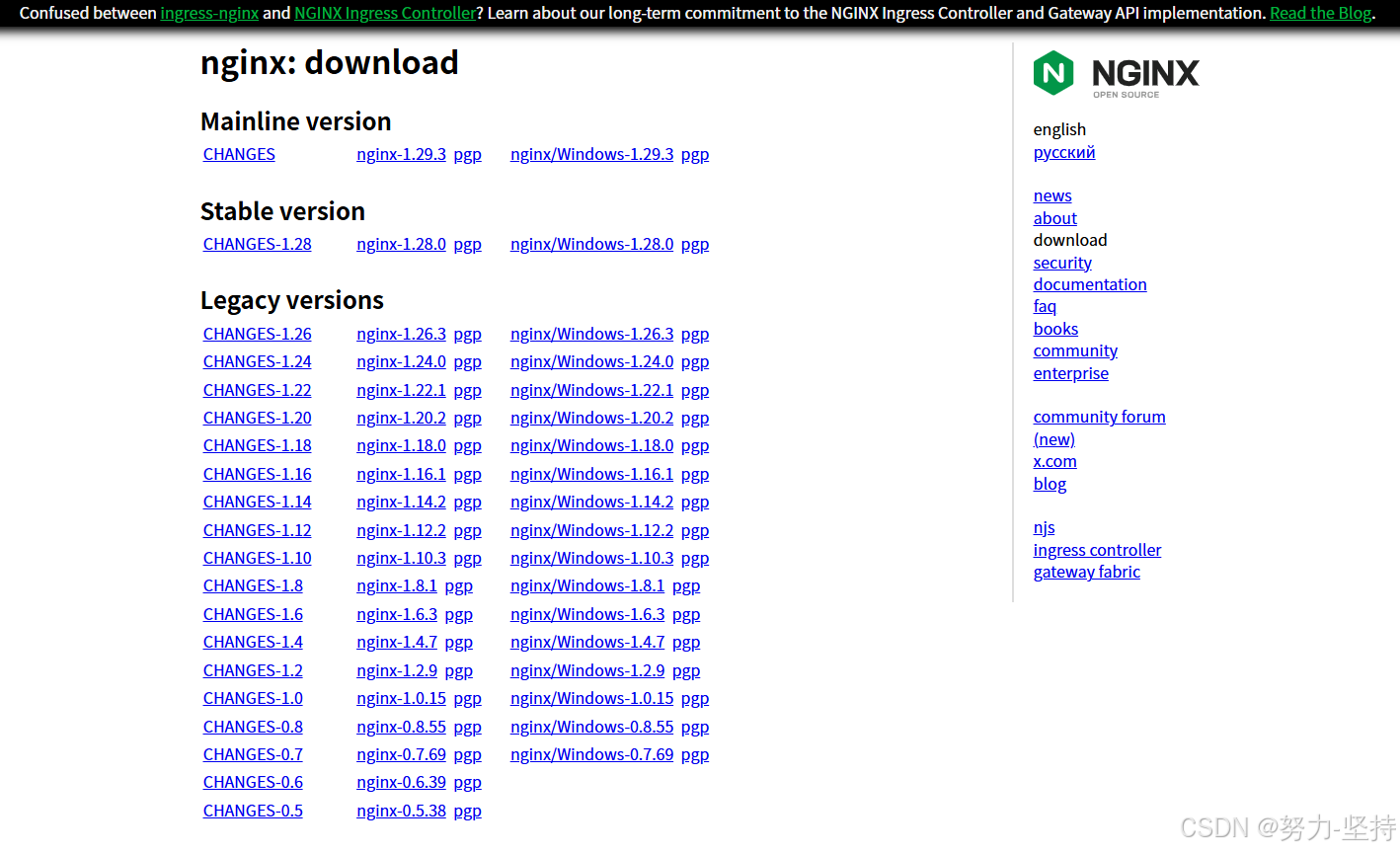
Task: Open CHANGES-1.20 link
Action: click(x=257, y=418)
